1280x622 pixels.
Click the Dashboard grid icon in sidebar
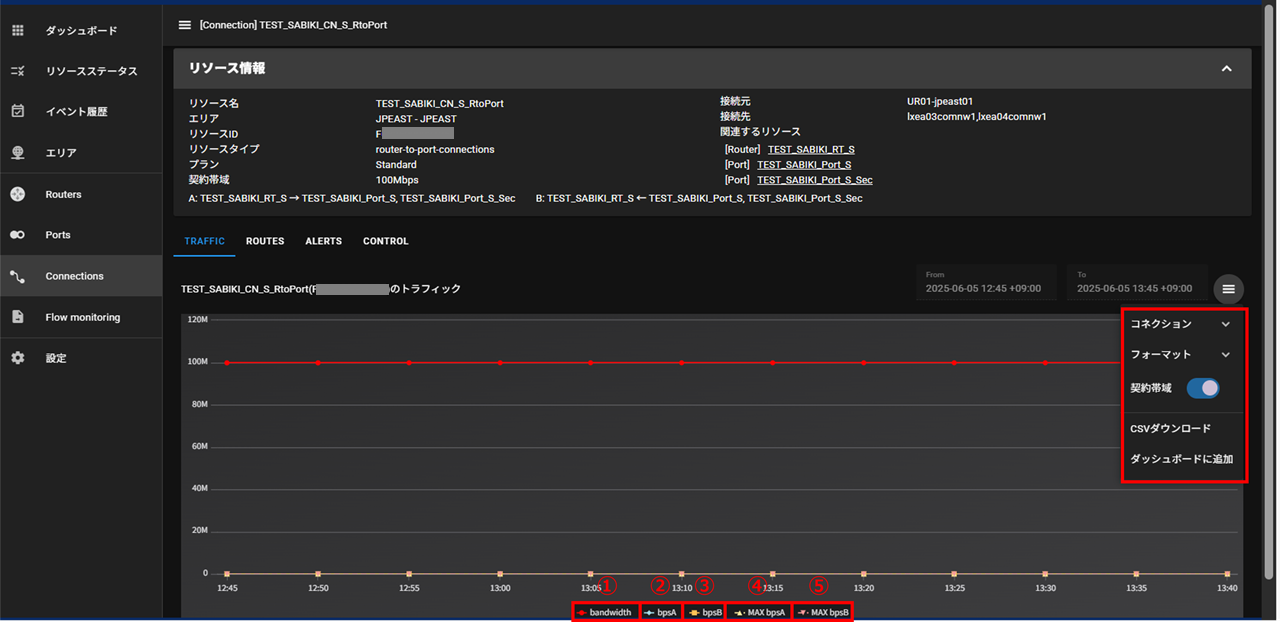click(17, 31)
